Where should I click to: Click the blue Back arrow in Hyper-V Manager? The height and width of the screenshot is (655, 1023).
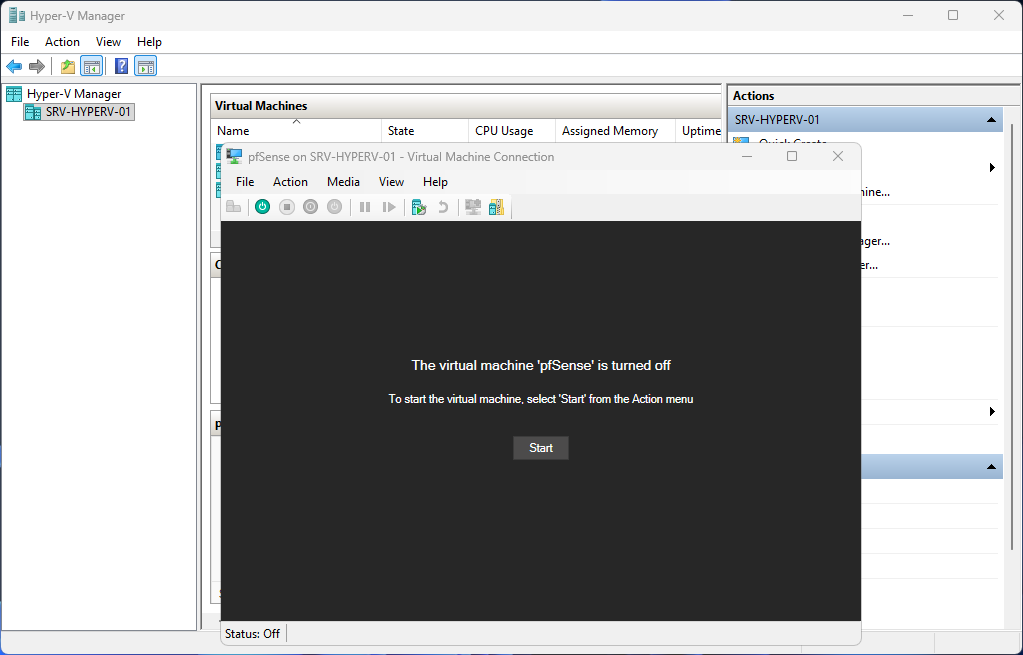point(14,67)
